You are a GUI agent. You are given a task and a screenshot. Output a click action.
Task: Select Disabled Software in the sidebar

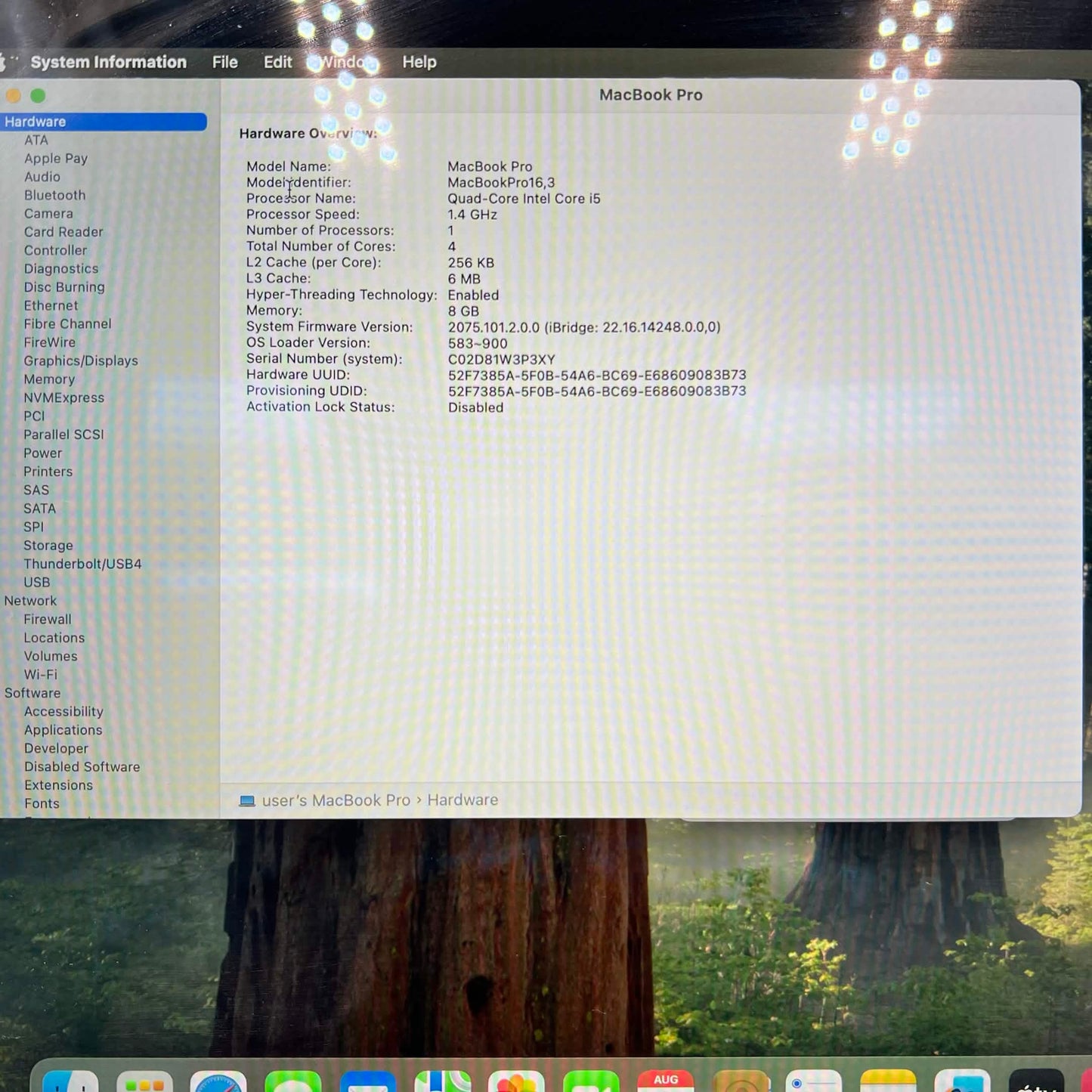coord(82,767)
